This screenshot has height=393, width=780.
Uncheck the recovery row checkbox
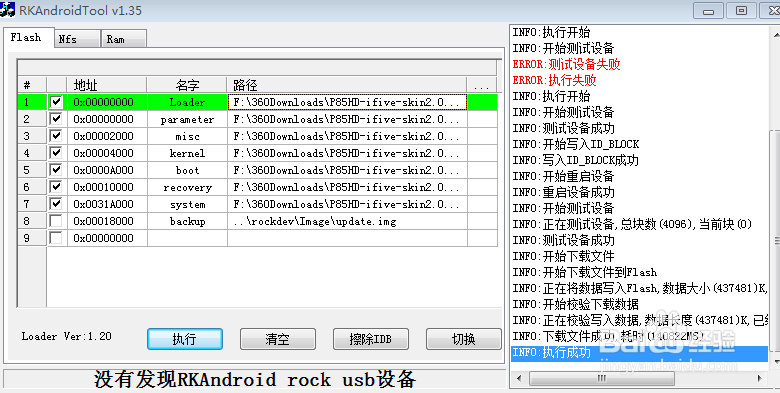(x=56, y=187)
